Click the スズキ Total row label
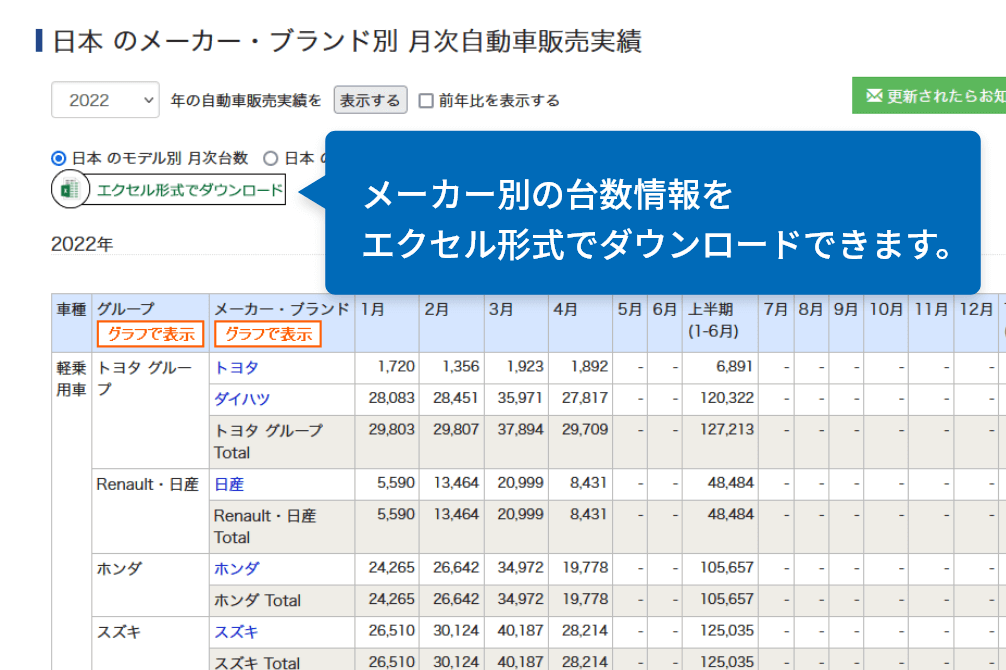Viewport: 1006px width, 670px height. (x=282, y=659)
